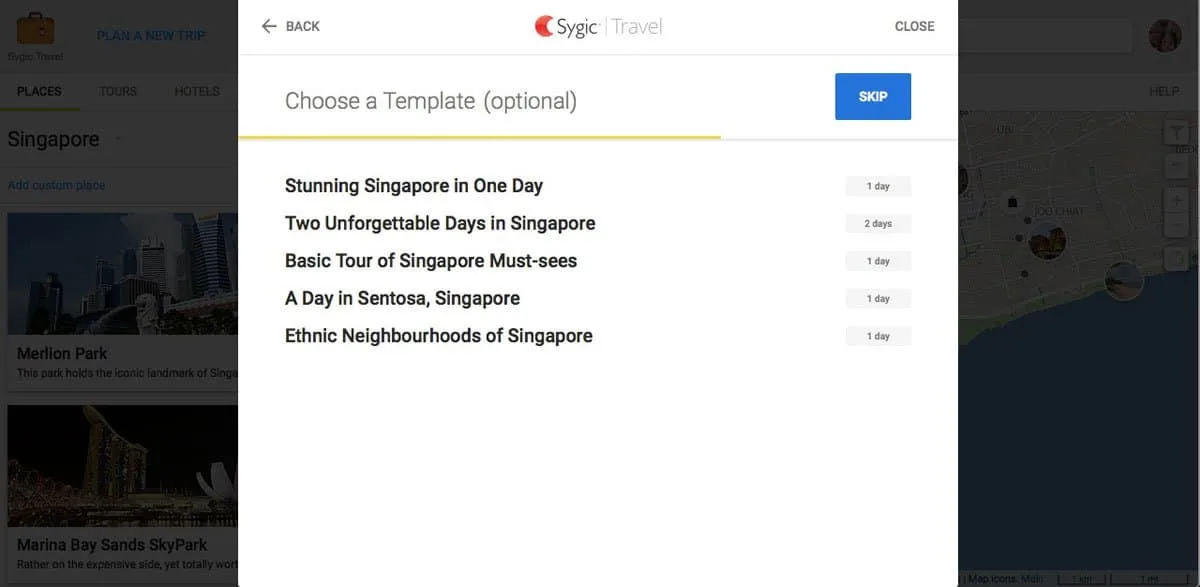This screenshot has height=587, width=1200.
Task: Expand the Singapore destination dropdown
Action: tap(119, 139)
